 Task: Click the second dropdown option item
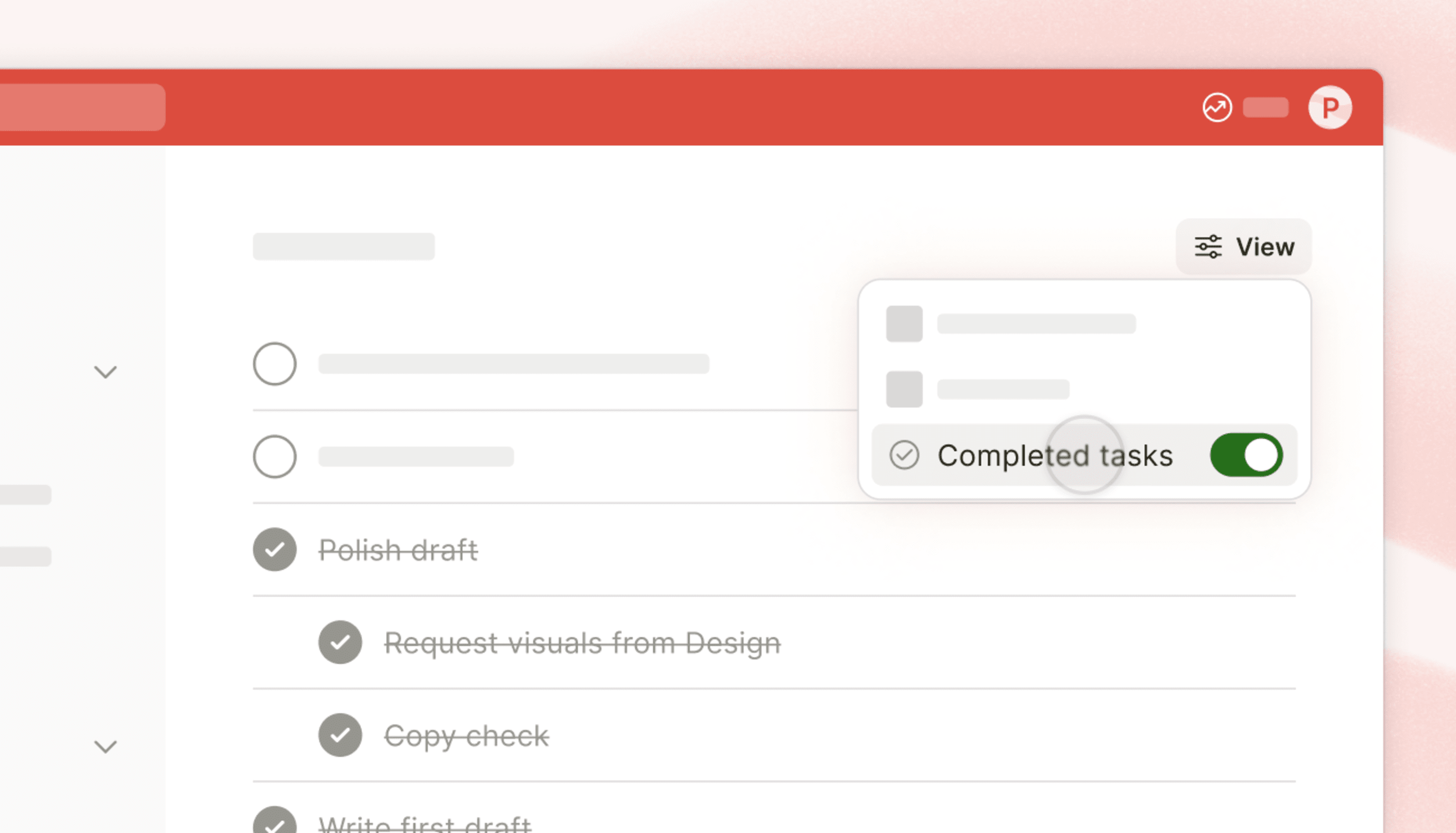tap(1084, 389)
